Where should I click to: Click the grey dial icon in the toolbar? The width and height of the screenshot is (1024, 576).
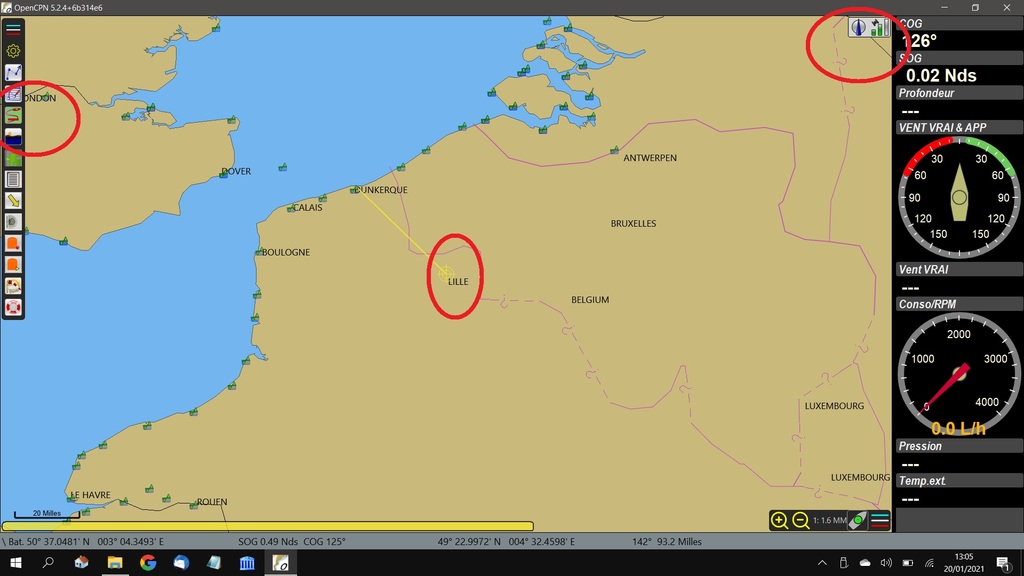click(x=13, y=222)
